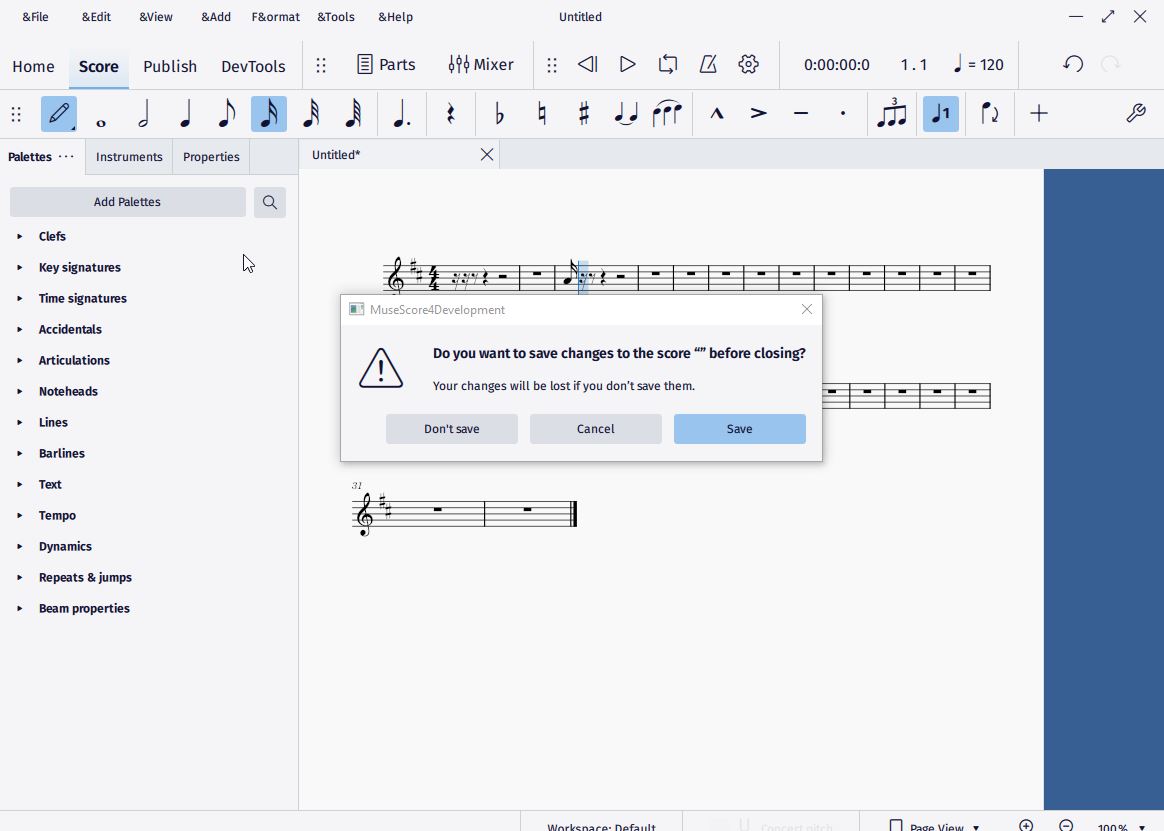Switch to the Publish tab
This screenshot has width=1164, height=831.
pos(170,66)
